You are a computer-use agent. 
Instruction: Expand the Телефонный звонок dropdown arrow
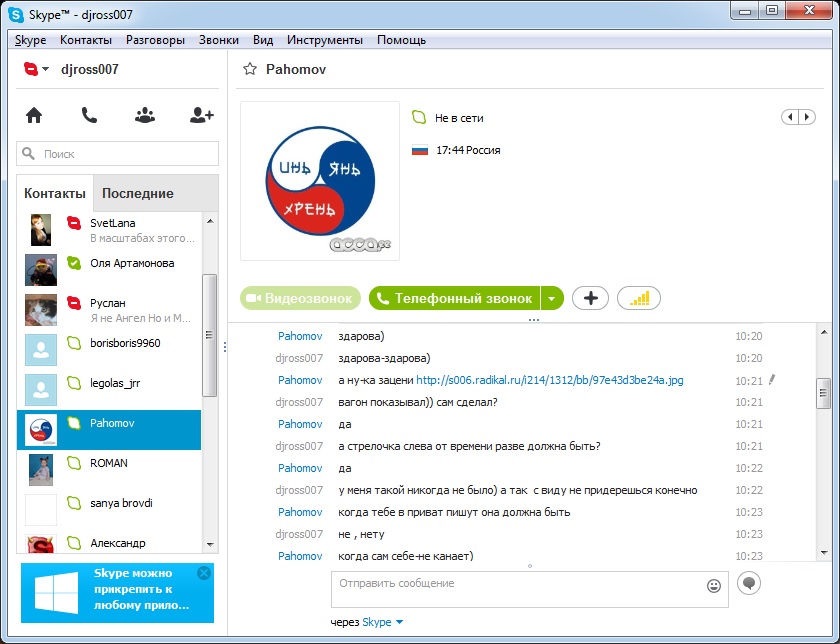[x=552, y=298]
